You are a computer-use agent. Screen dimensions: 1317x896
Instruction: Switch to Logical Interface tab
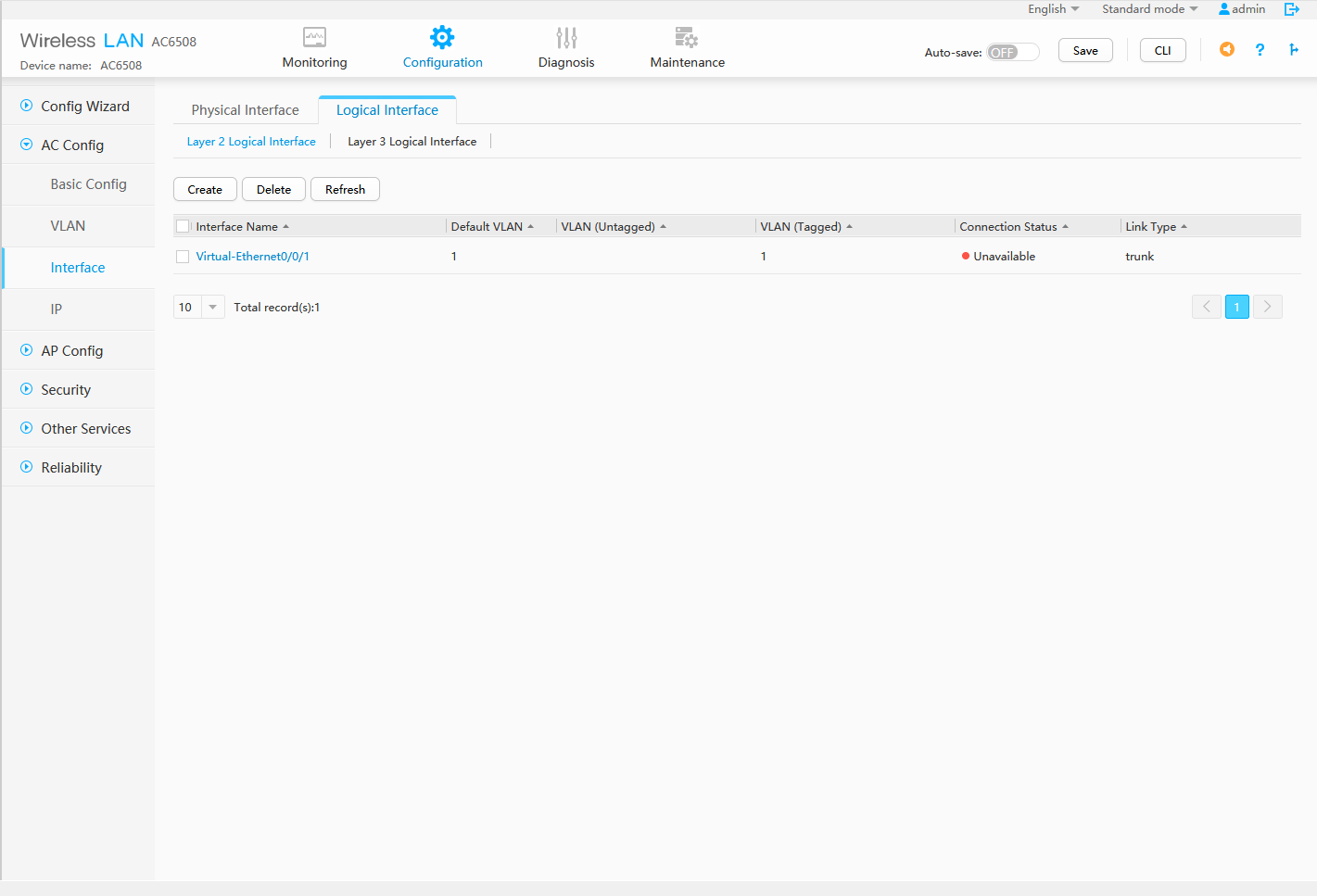[x=386, y=109]
